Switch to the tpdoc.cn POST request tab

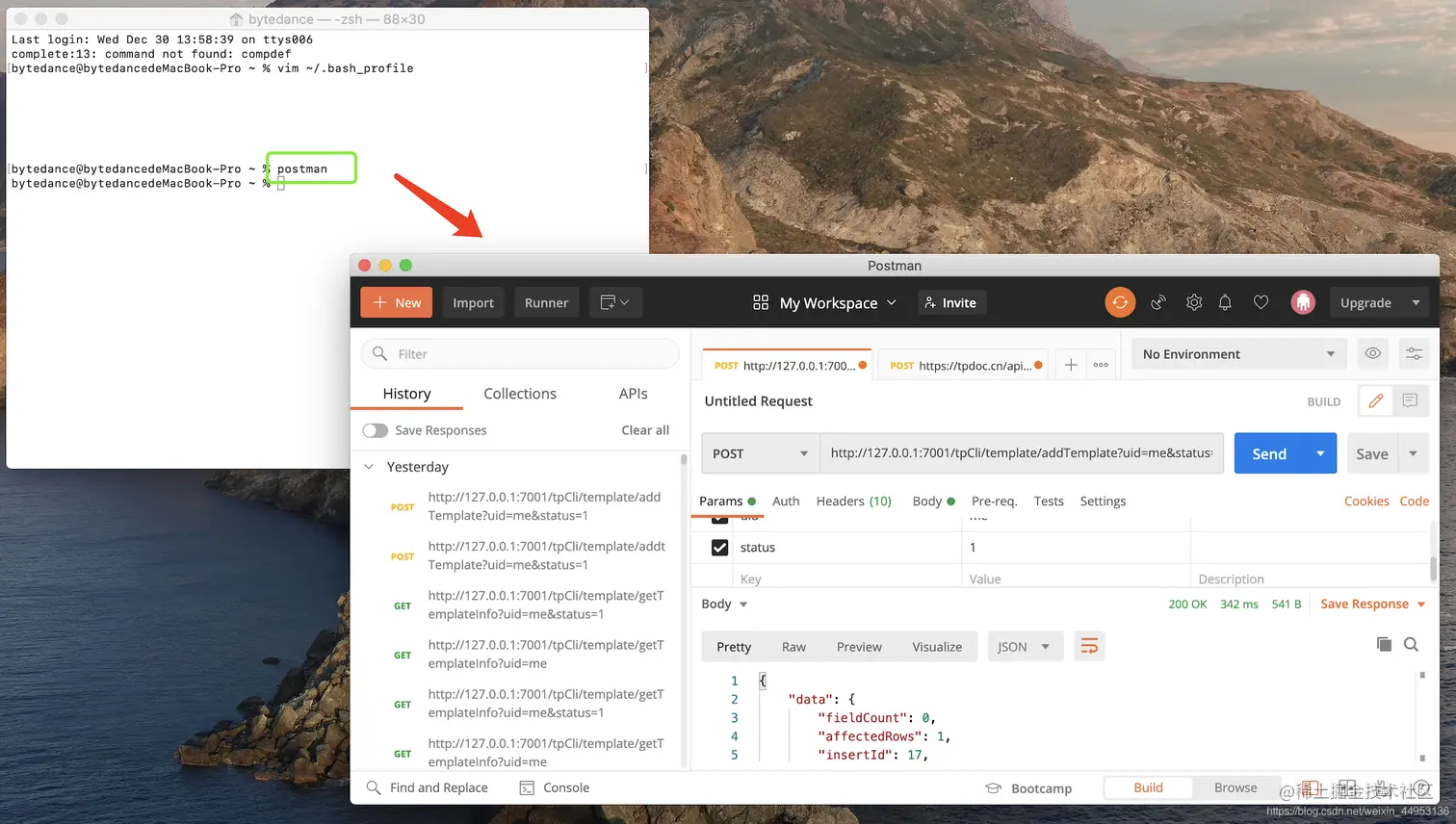[x=963, y=365]
